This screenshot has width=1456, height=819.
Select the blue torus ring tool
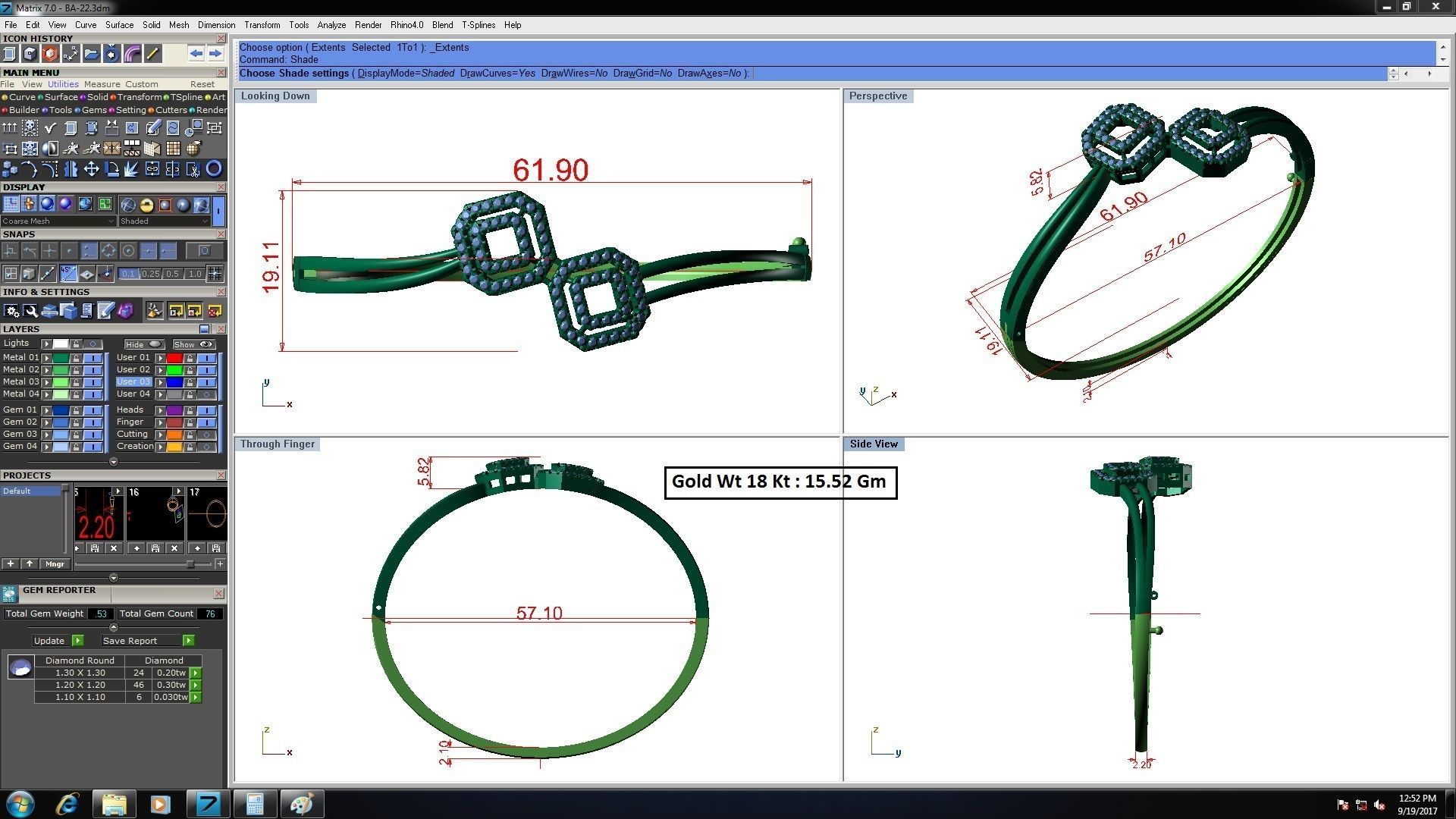(214, 169)
